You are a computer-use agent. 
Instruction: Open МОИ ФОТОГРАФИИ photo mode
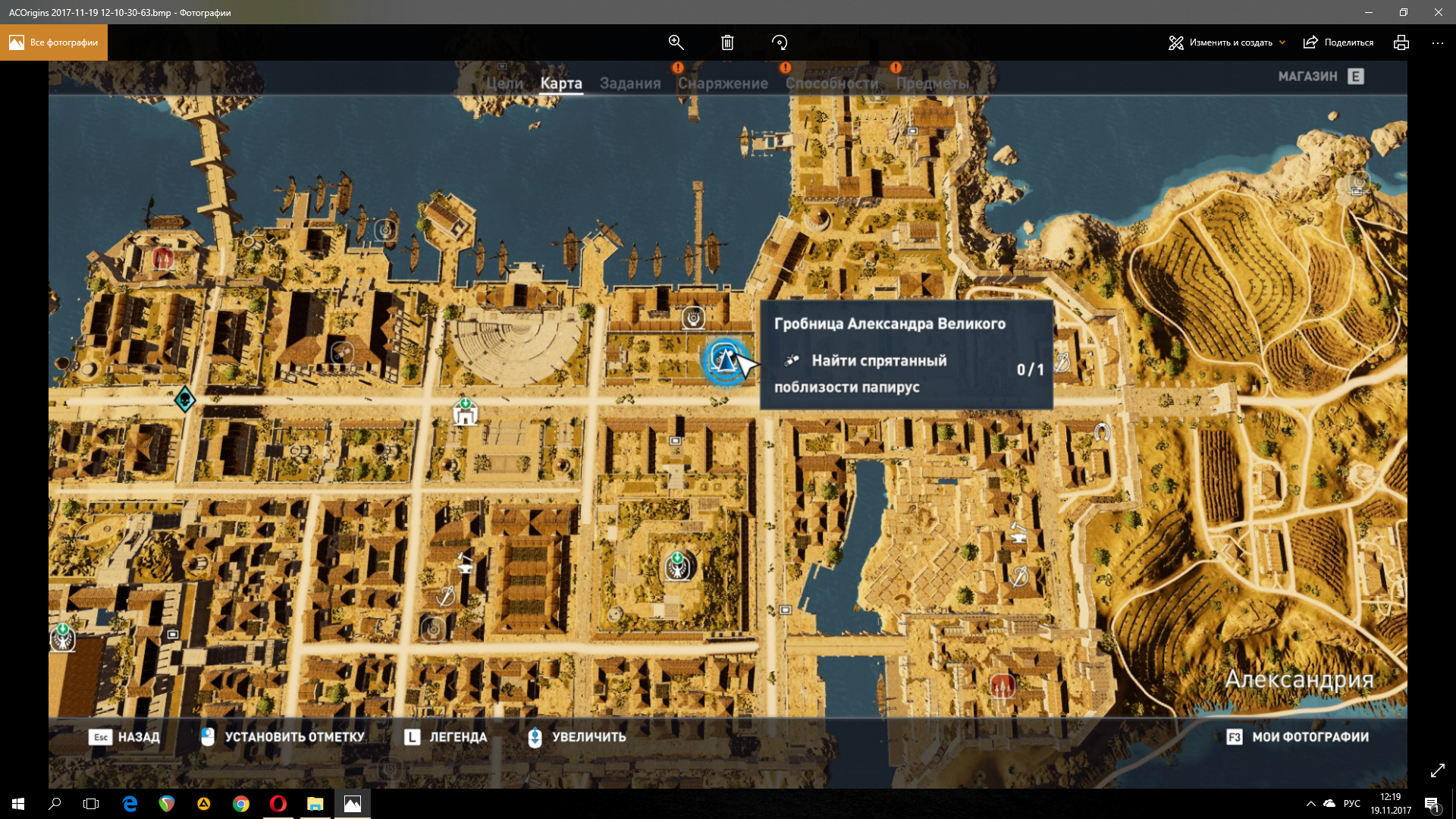(x=1298, y=737)
